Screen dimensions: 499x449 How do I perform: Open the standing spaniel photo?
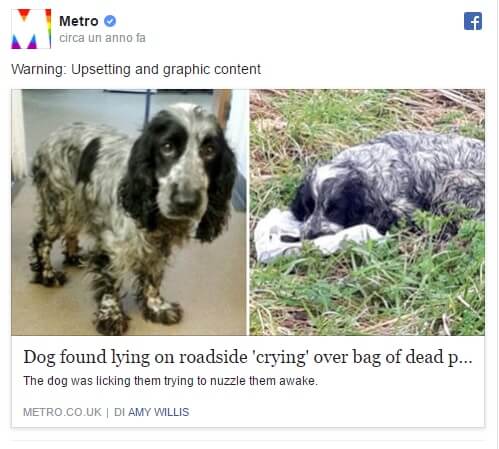pos(129,212)
